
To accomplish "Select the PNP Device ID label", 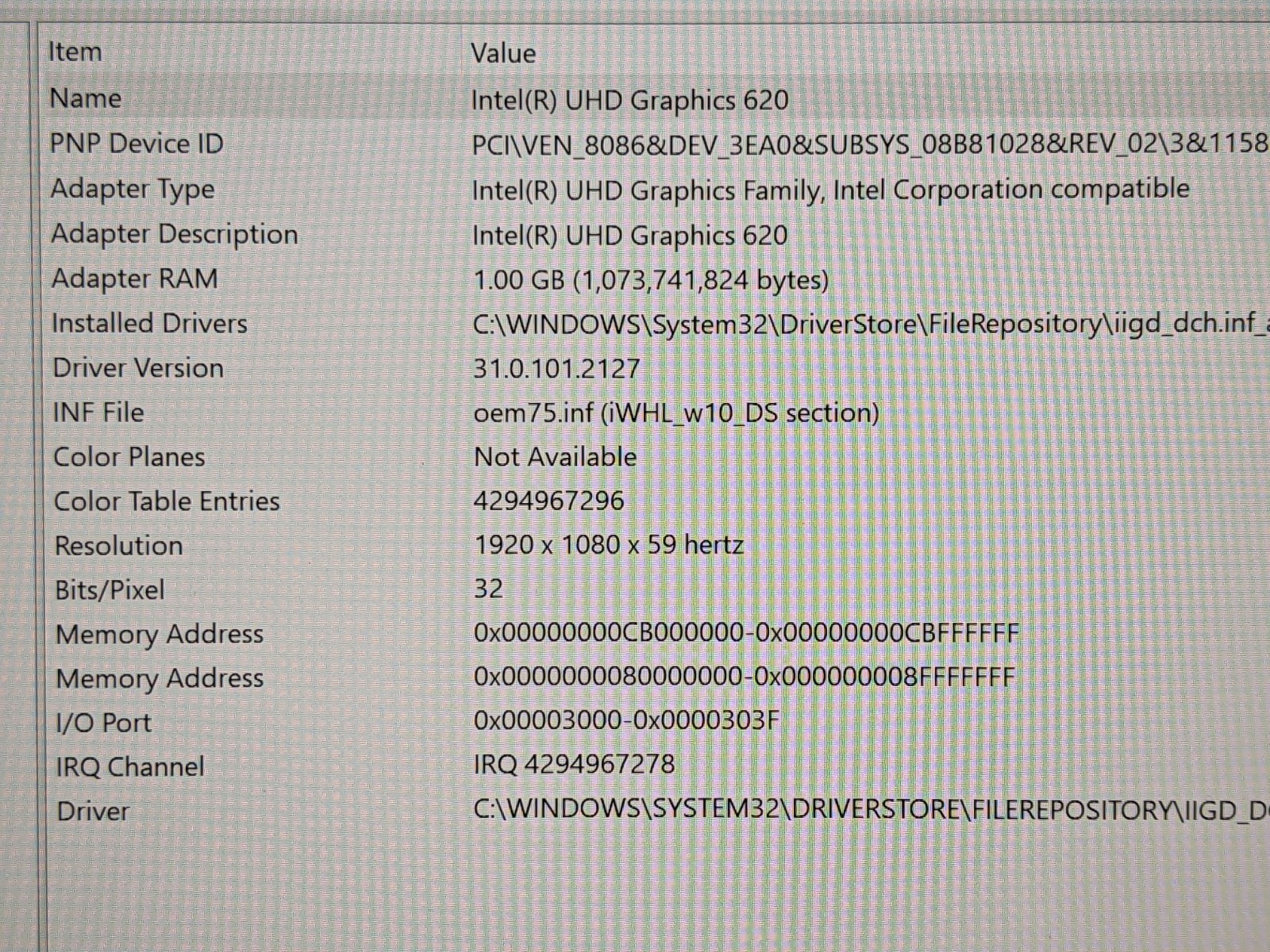I will tap(137, 144).
